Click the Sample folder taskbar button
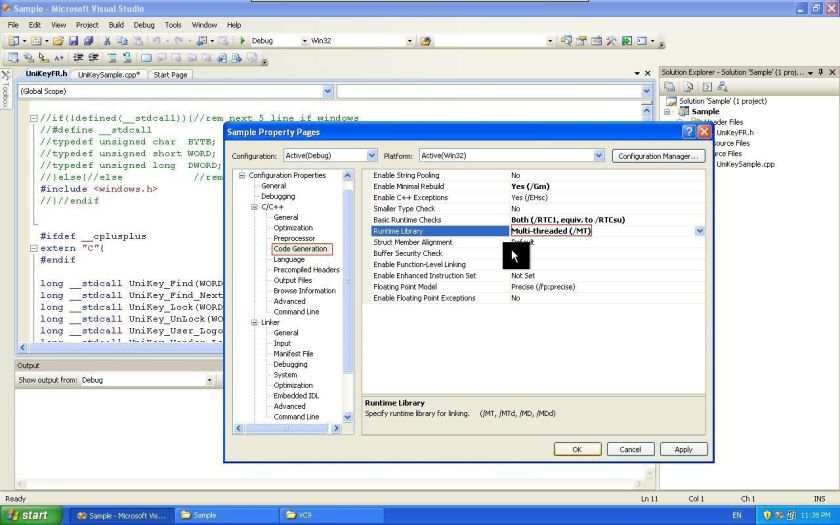Screen dimensions: 840x525 pyautogui.click(x=227, y=515)
